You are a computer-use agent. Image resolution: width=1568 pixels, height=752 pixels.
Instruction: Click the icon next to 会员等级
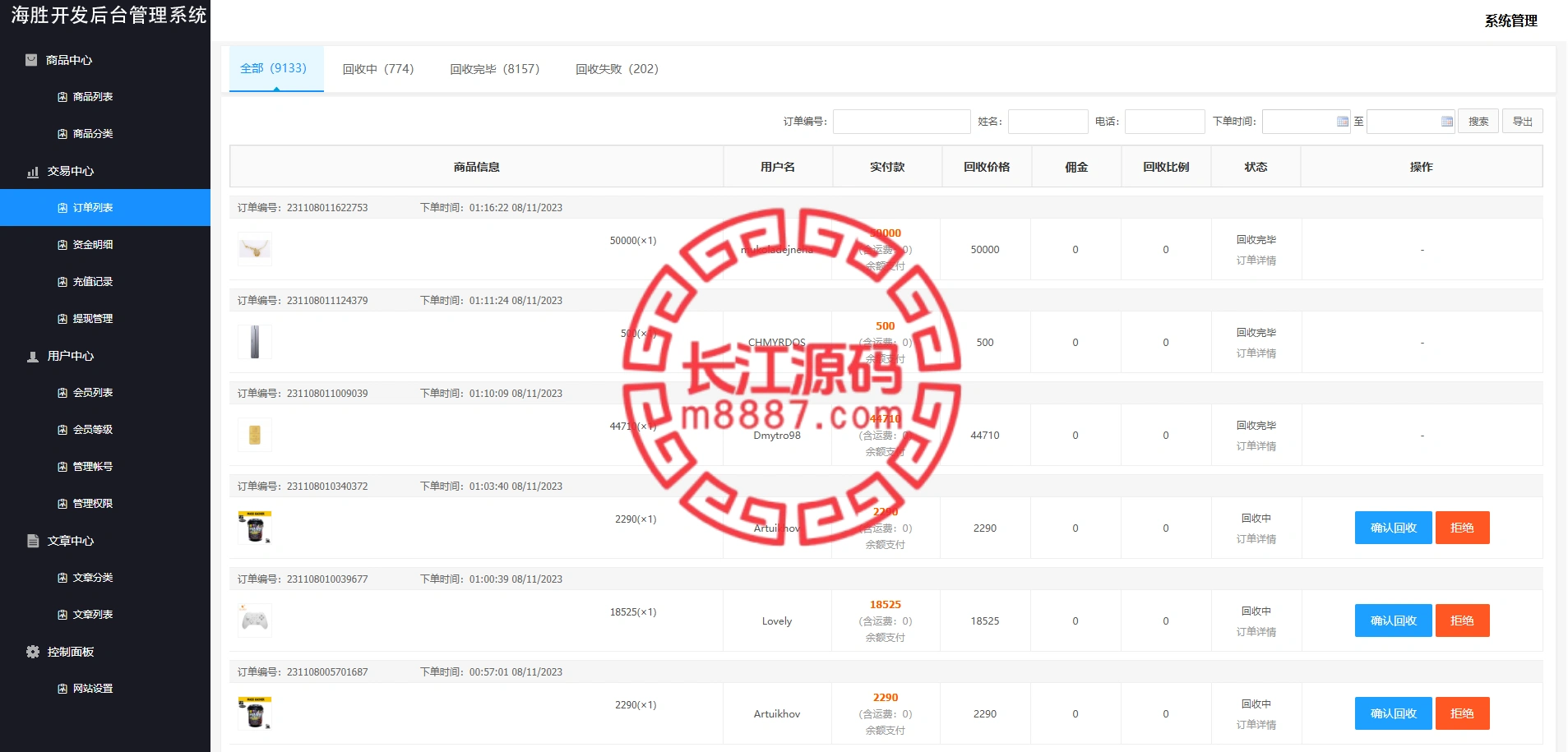[x=62, y=430]
